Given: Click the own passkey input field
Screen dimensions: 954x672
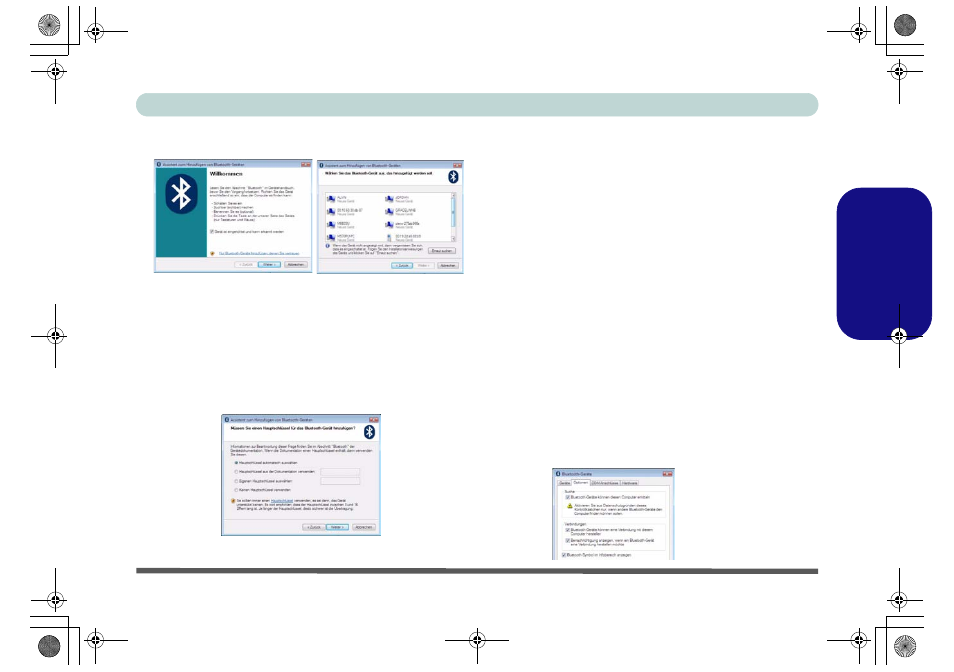Looking at the screenshot, I should coord(340,481).
